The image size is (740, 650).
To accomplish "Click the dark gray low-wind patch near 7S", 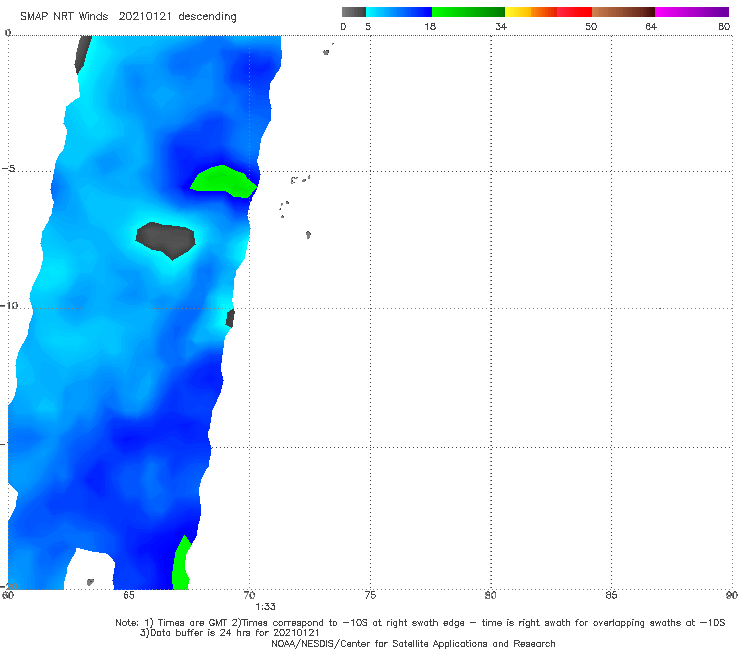I will (166, 240).
